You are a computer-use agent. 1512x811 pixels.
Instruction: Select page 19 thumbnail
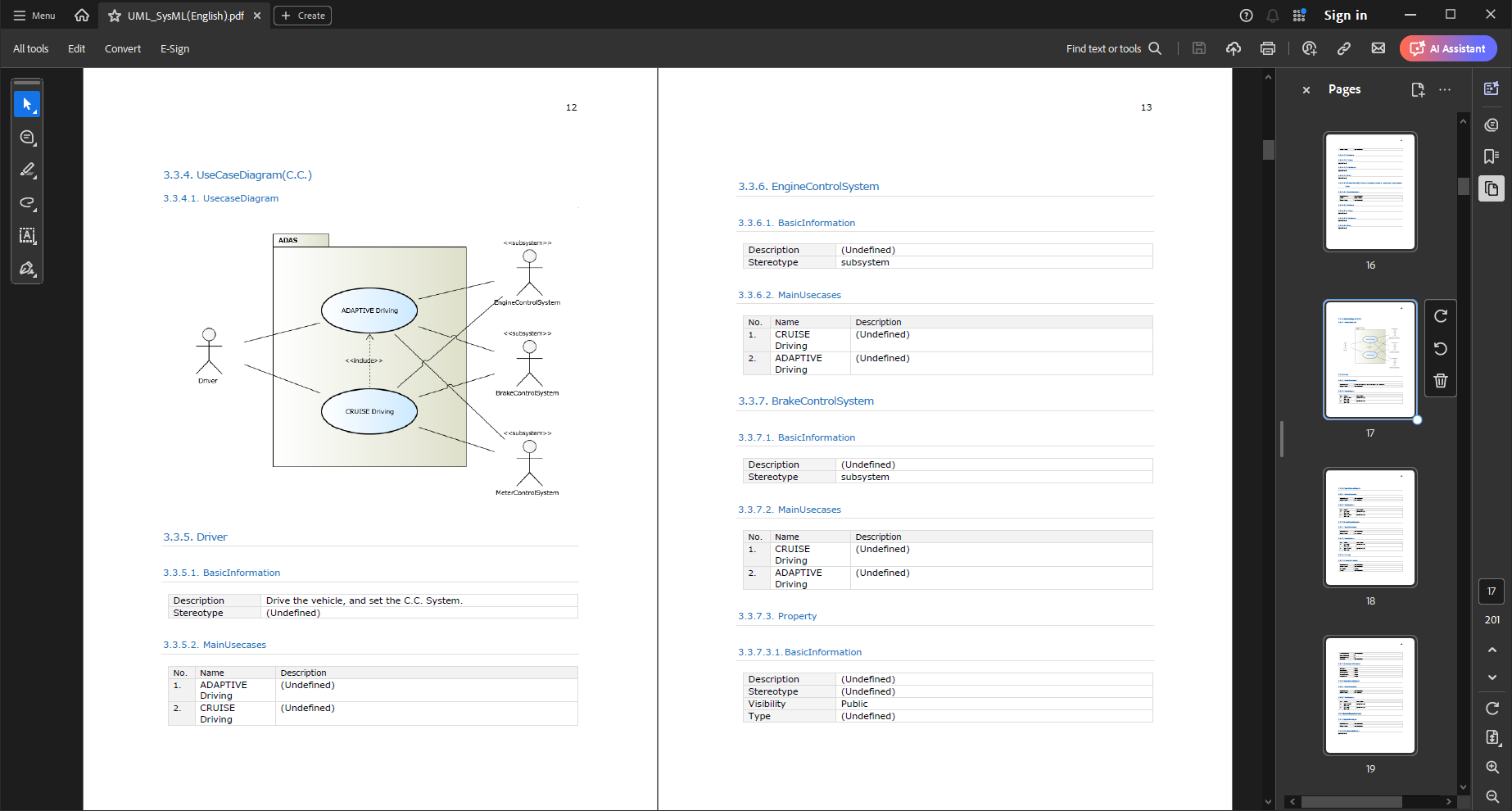coord(1369,695)
